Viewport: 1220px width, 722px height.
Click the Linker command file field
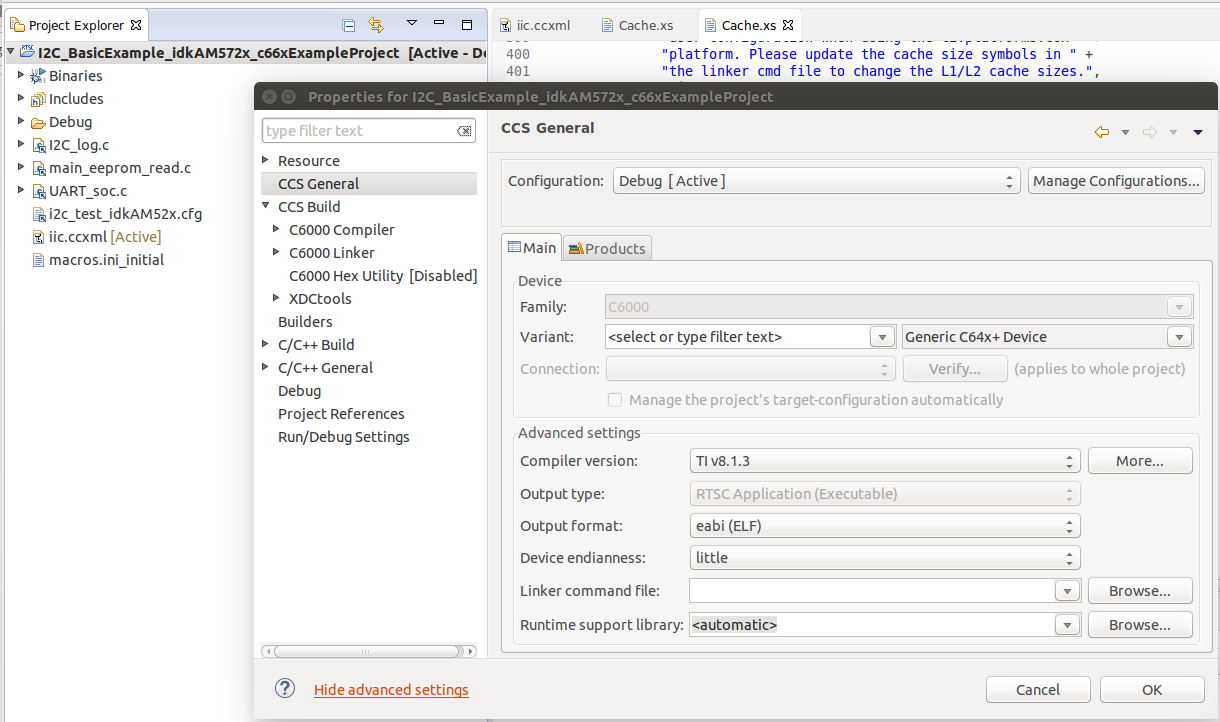871,591
